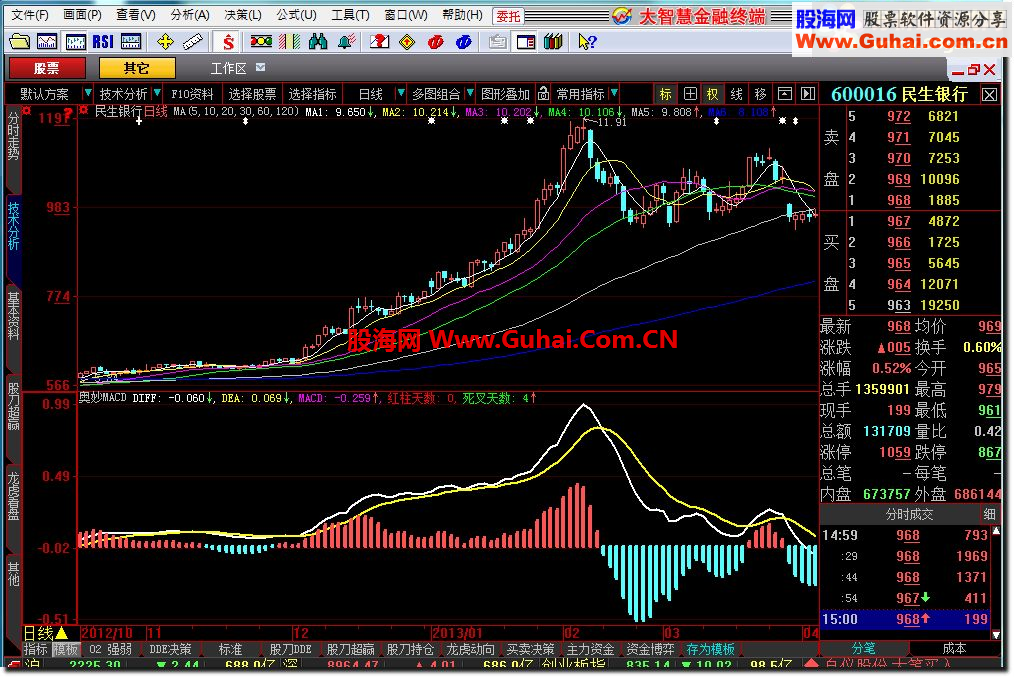Switch to the 成本 tab
This screenshot has height=677, width=1014.
(x=955, y=648)
